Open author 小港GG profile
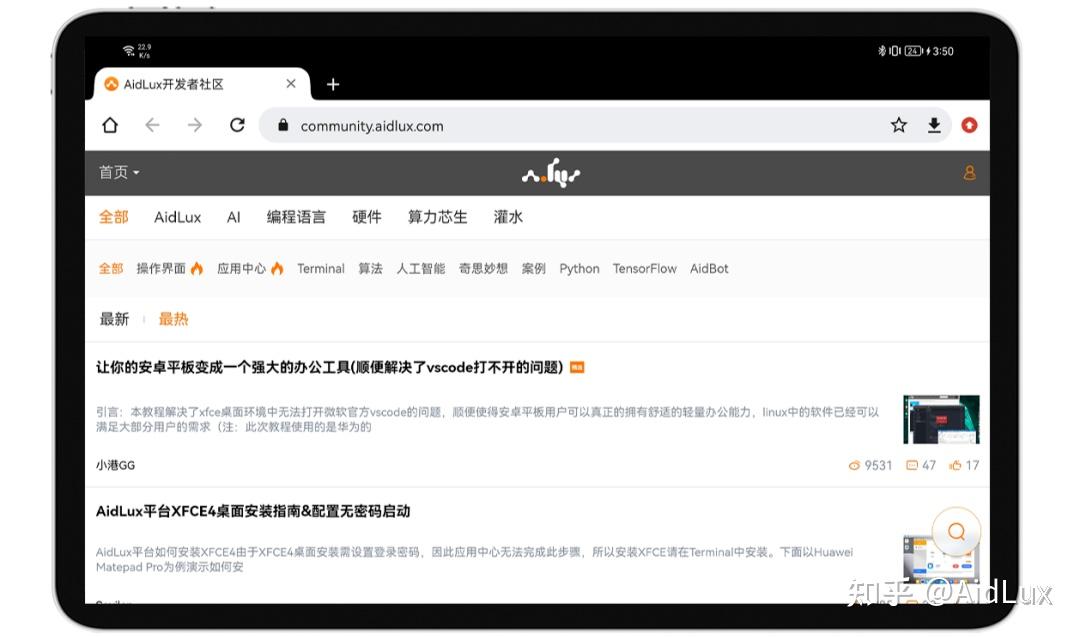This screenshot has width=1080, height=638. click(x=115, y=466)
